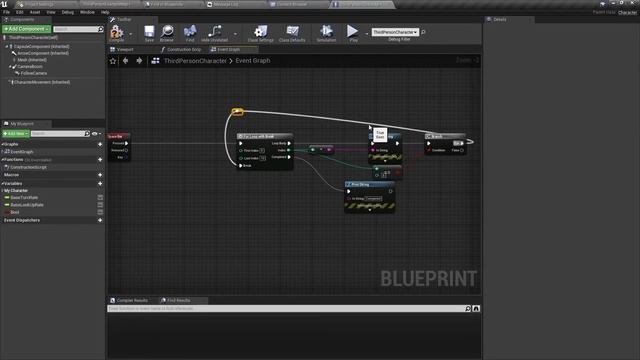This screenshot has width=640, height=360.
Task: Open the Play options dropdown arrow
Action: [366, 34]
